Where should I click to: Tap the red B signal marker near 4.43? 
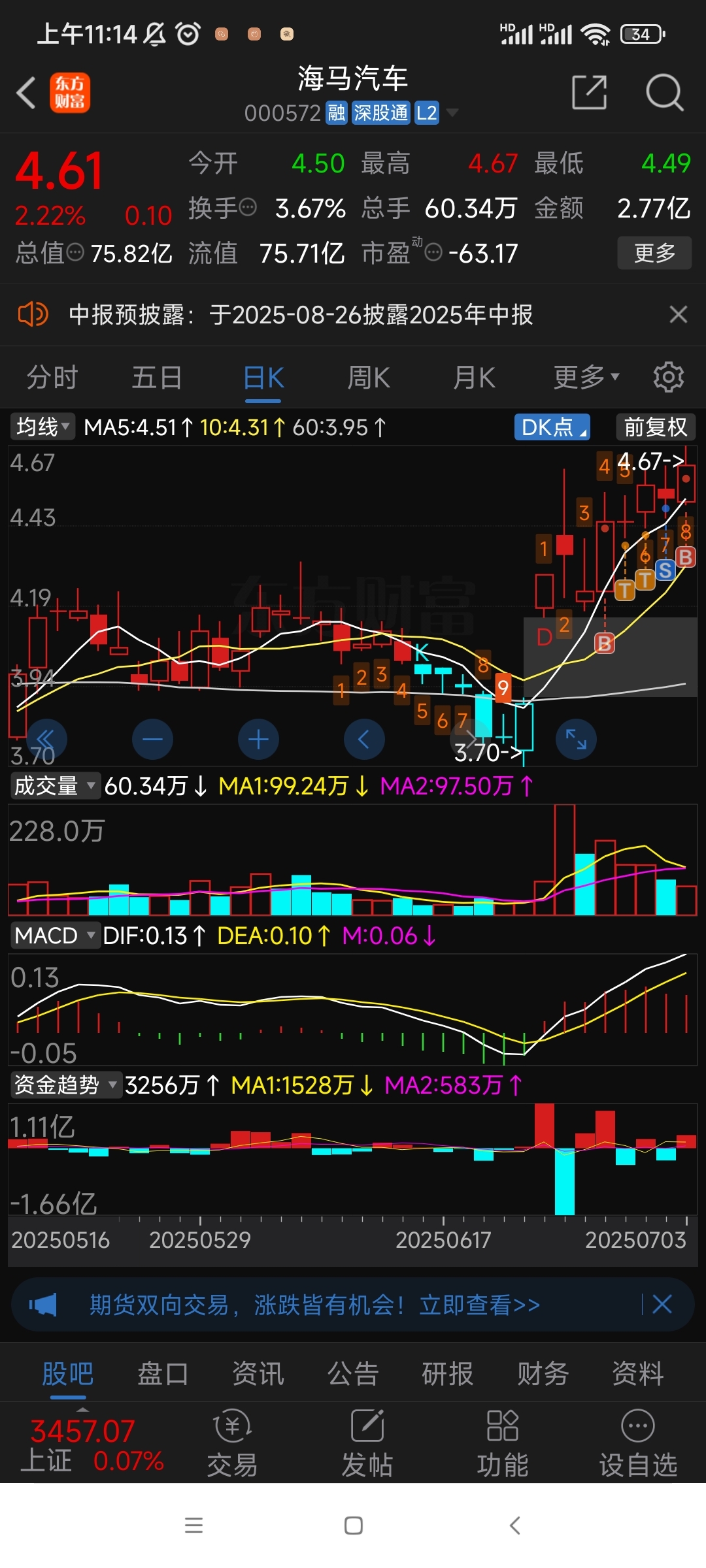685,557
